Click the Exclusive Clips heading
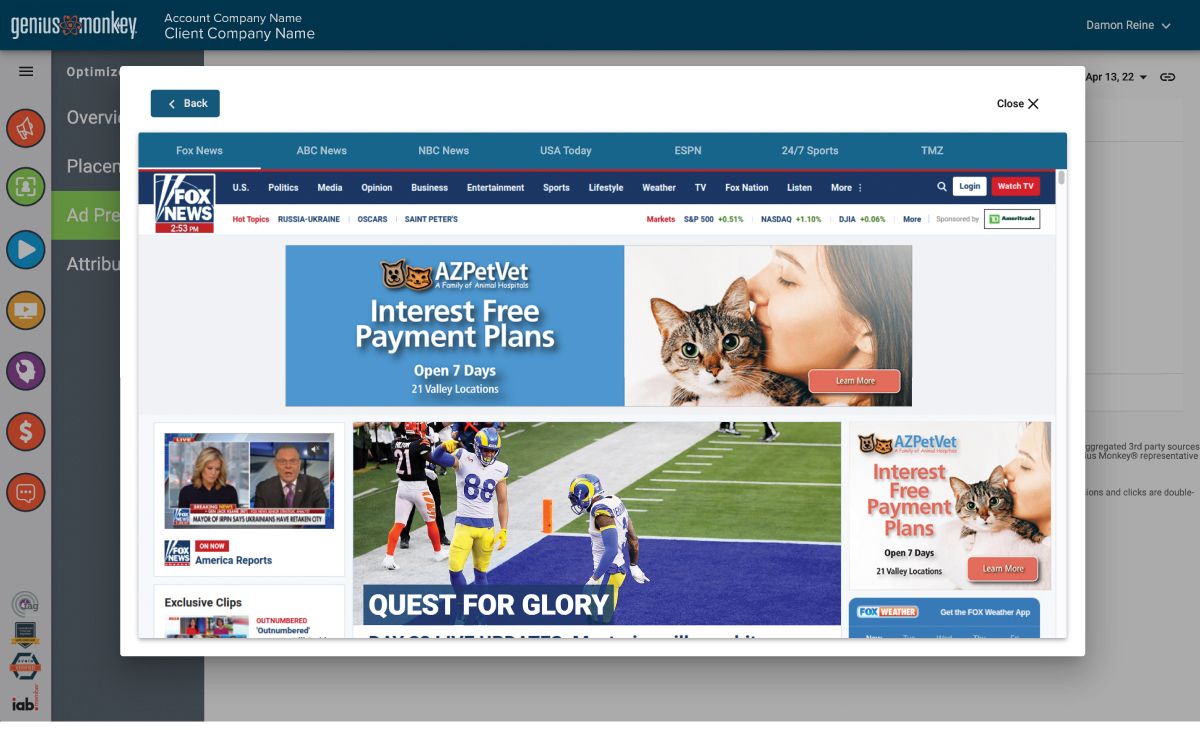The height and width of the screenshot is (730, 1200). (x=203, y=602)
